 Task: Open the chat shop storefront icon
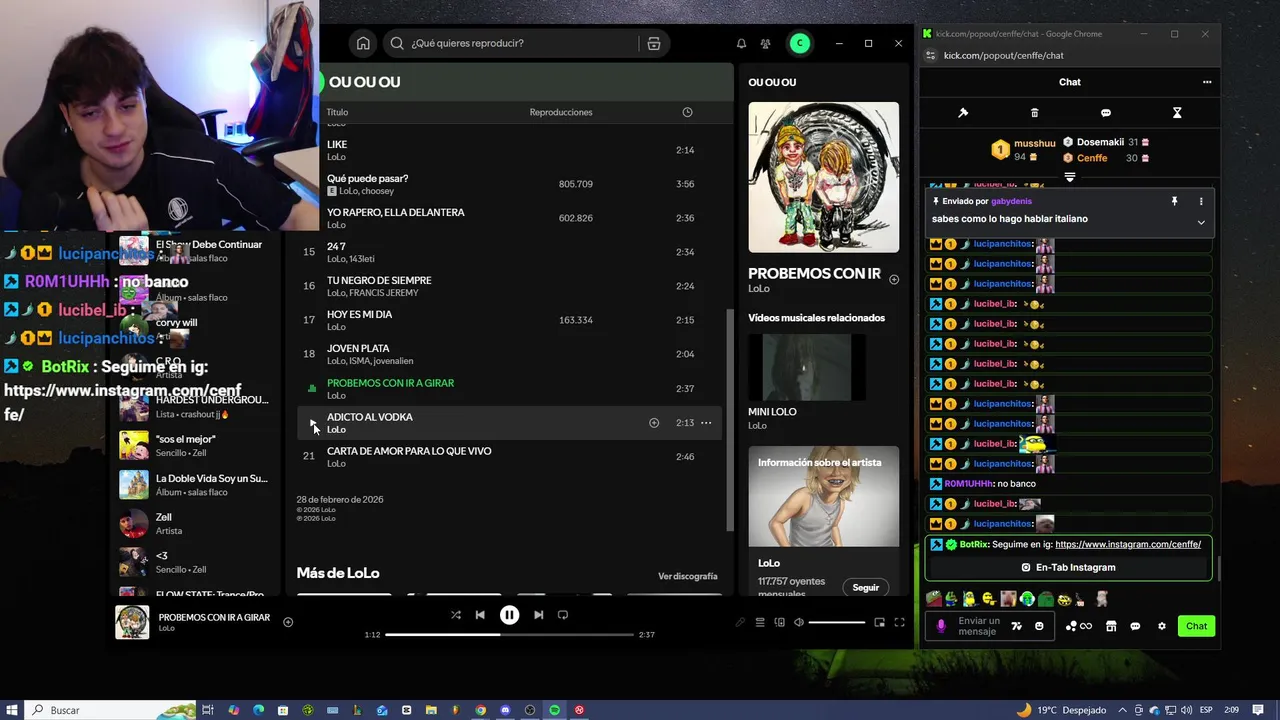(x=1111, y=626)
